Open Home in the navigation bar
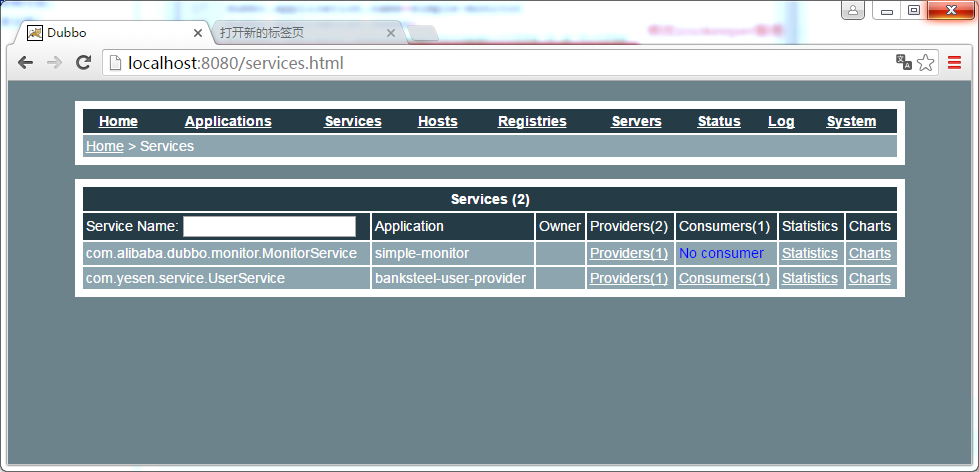 (x=119, y=121)
